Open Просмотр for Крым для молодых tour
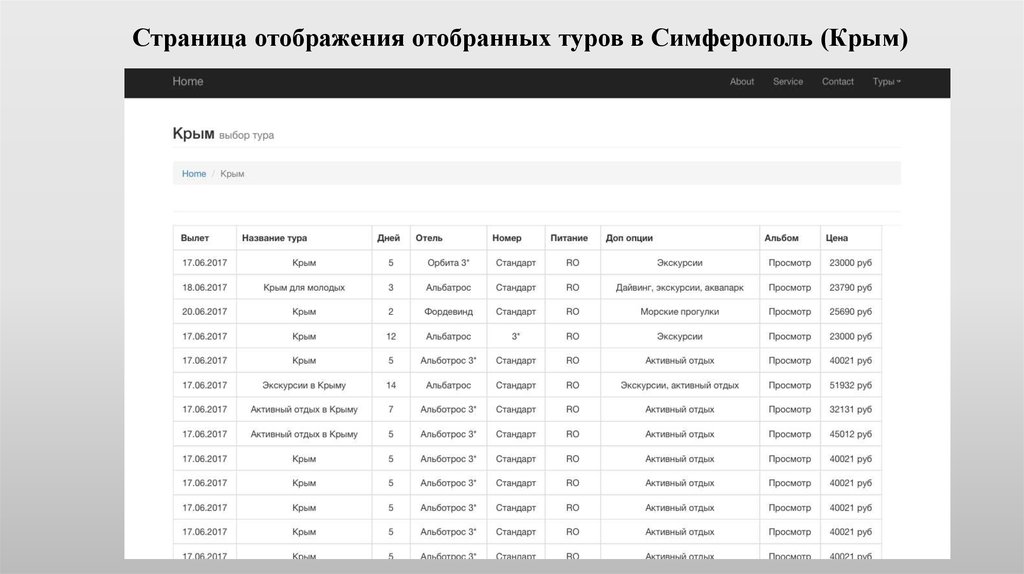This screenshot has height=574, width=1024. pyautogui.click(x=789, y=287)
